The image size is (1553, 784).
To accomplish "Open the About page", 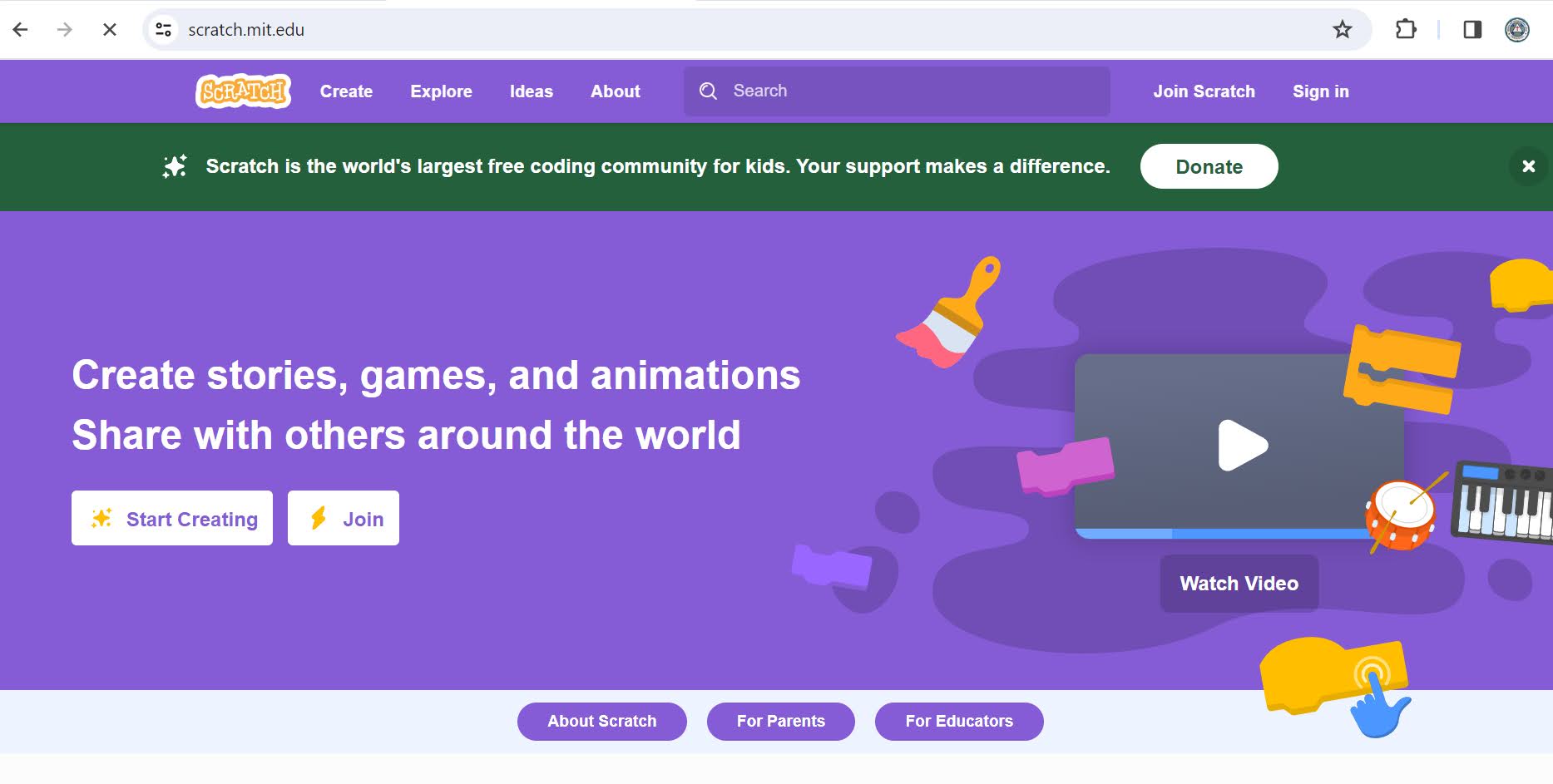I will 616,91.
